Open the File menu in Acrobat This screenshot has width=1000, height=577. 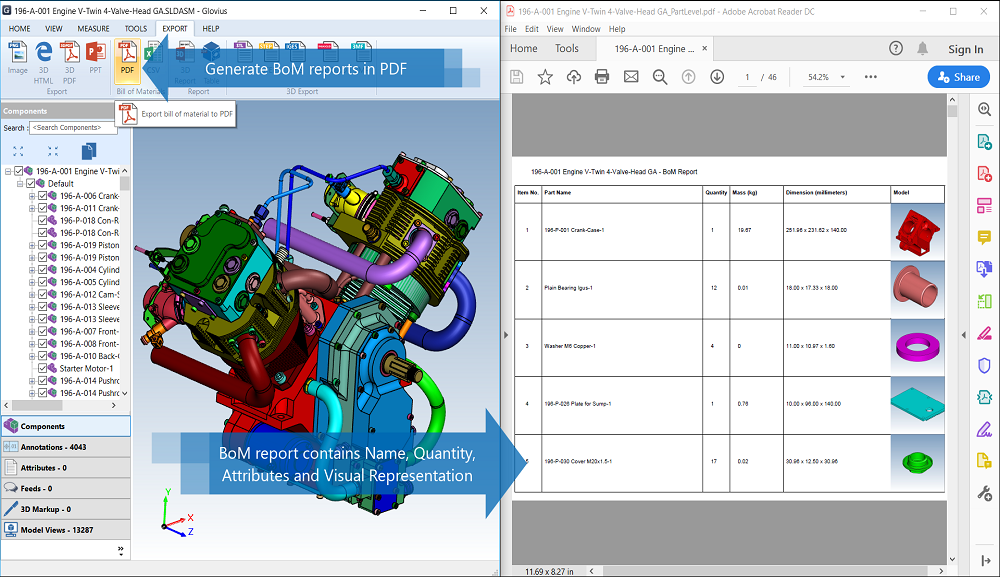510,29
